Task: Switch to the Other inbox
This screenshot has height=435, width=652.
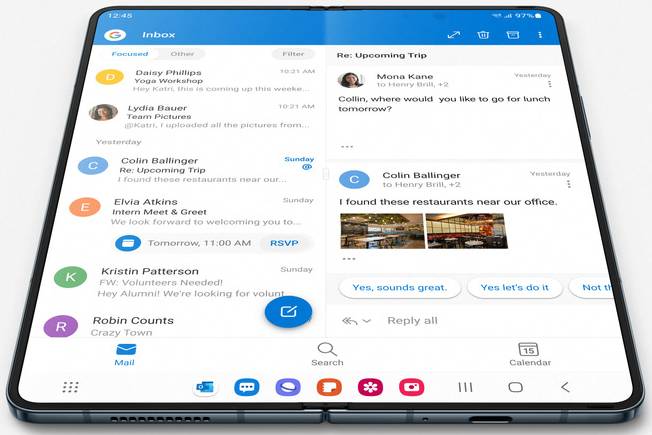Action: coord(182,54)
